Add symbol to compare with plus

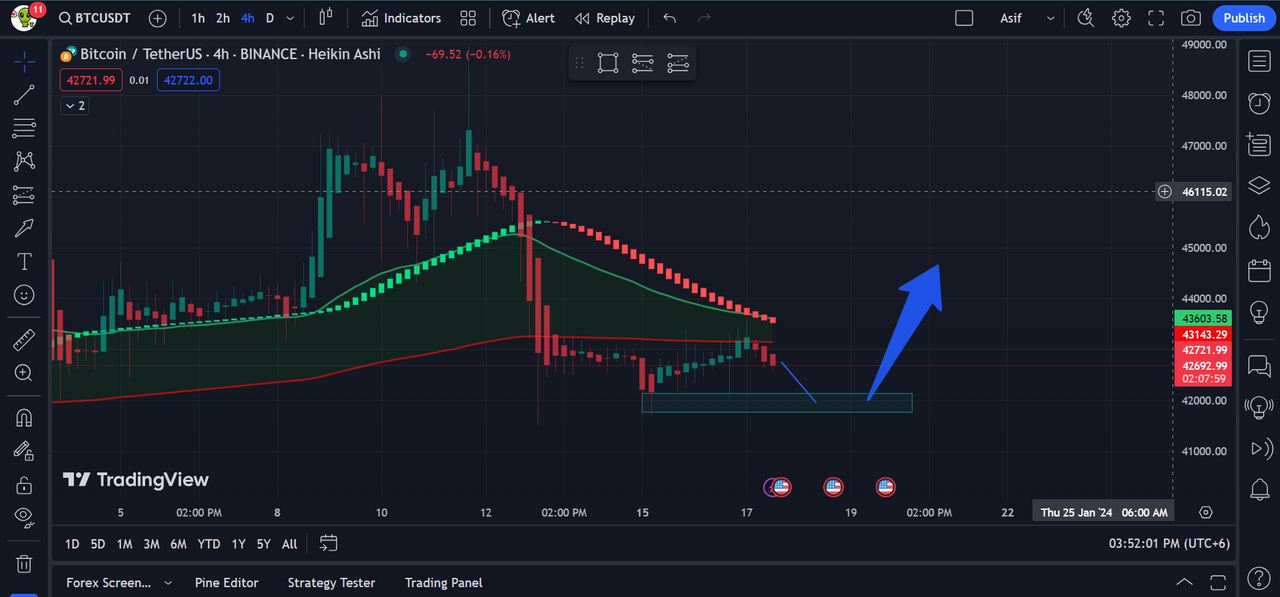coord(158,18)
